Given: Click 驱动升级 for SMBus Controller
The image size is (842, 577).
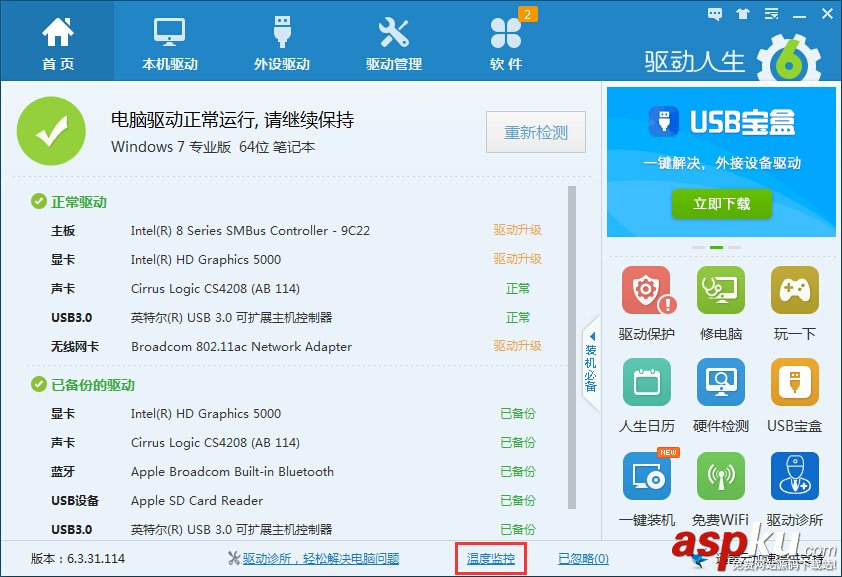Looking at the screenshot, I should (517, 230).
